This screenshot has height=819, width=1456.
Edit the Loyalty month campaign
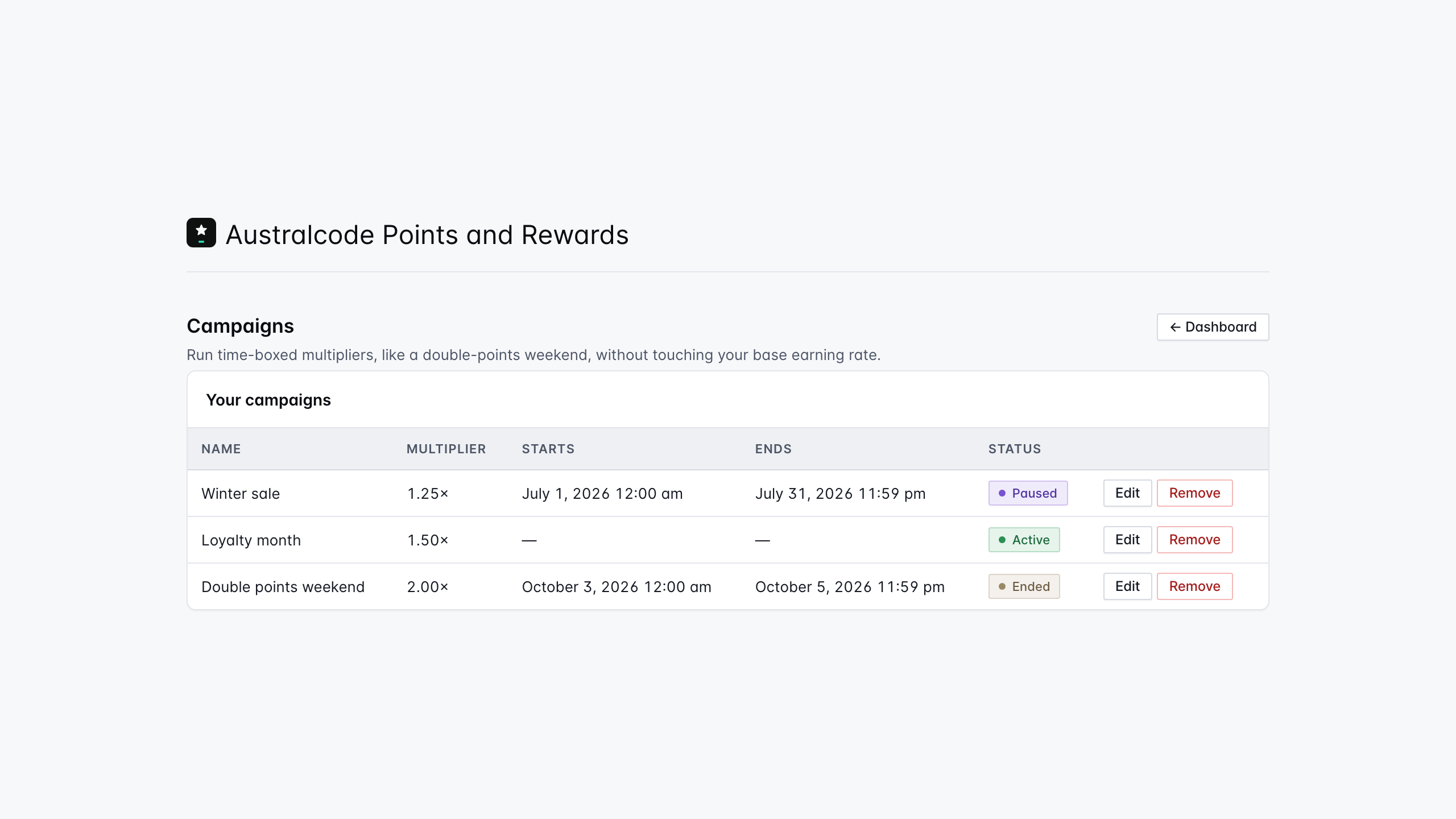pyautogui.click(x=1127, y=540)
